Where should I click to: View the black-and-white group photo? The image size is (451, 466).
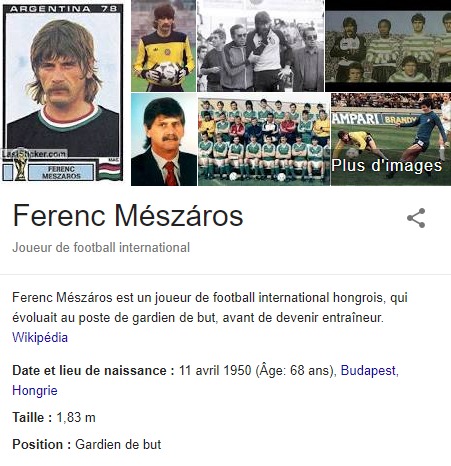pyautogui.click(x=260, y=46)
